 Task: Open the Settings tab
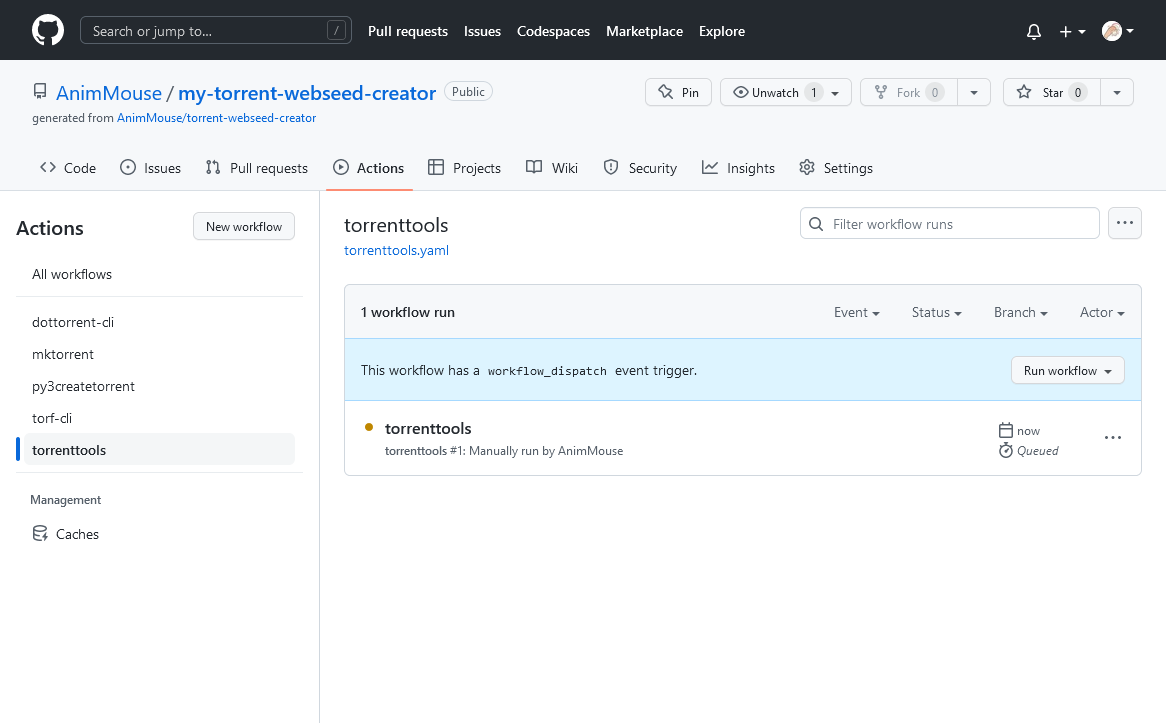tap(836, 168)
